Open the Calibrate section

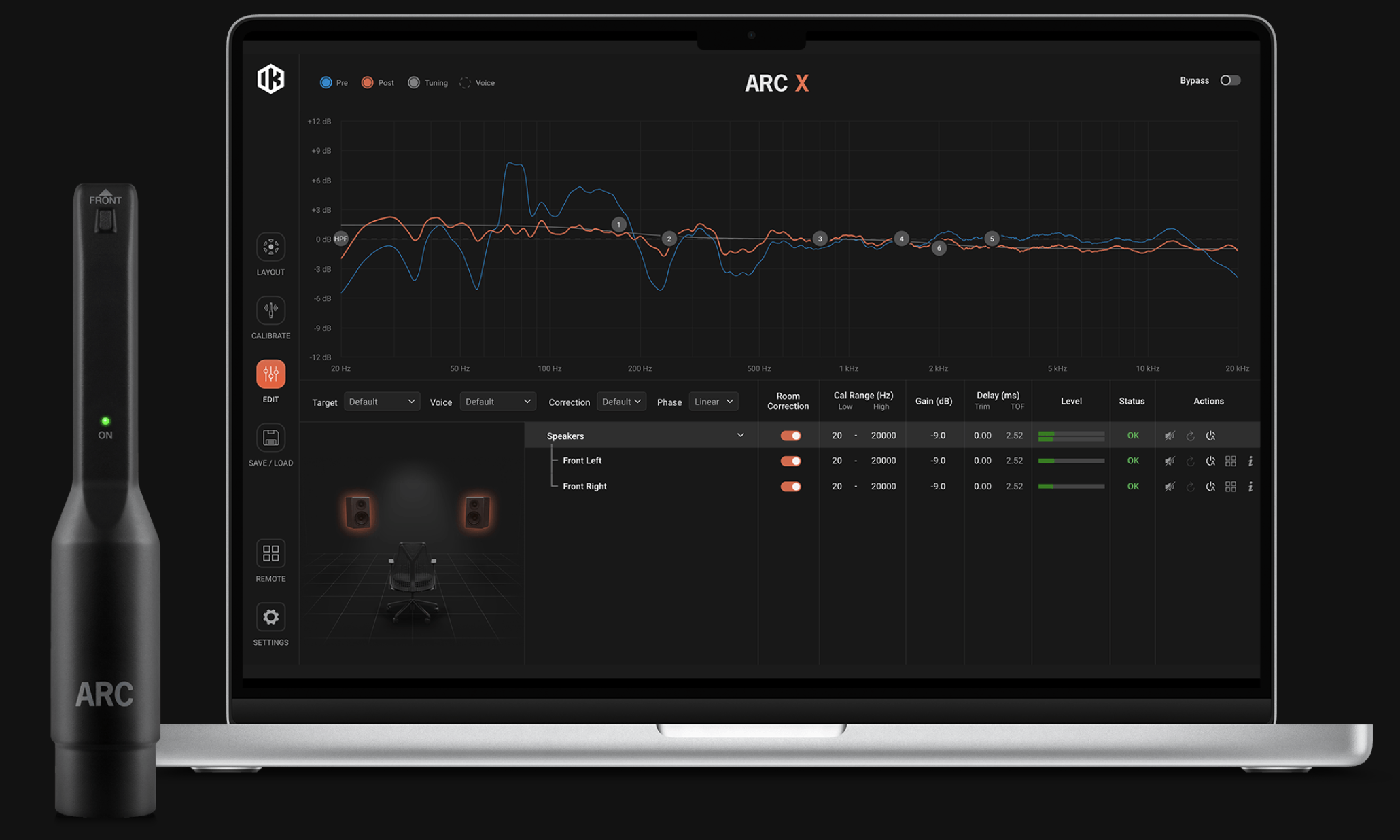(x=270, y=311)
